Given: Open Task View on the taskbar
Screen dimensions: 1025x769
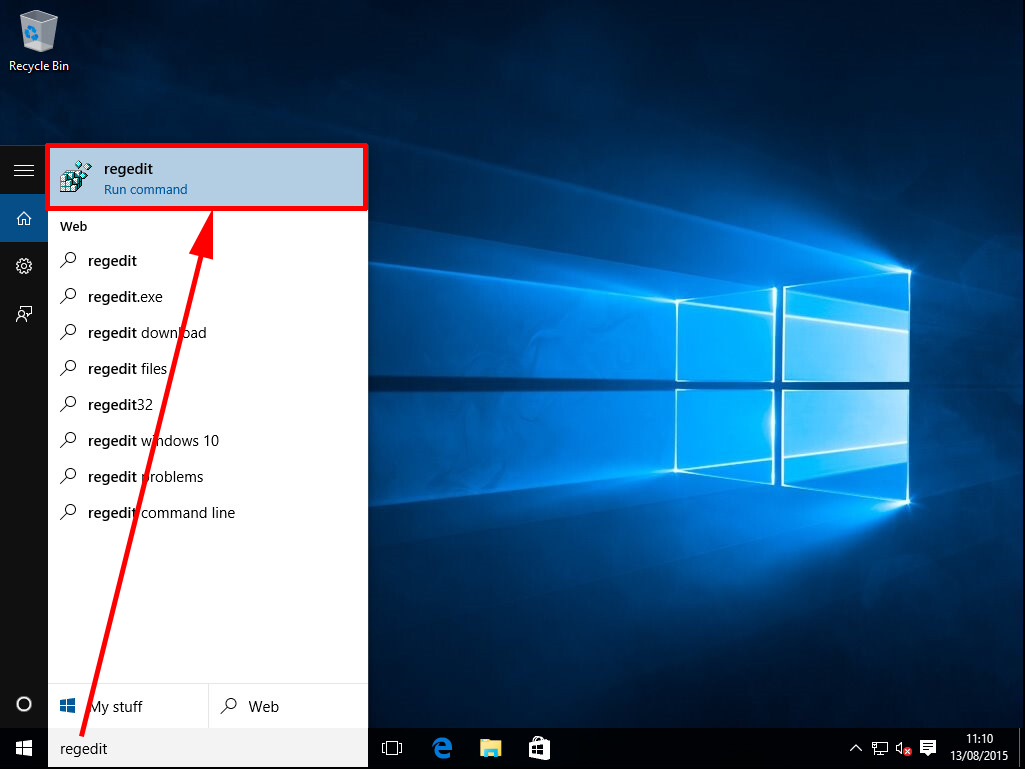Looking at the screenshot, I should tap(392, 749).
